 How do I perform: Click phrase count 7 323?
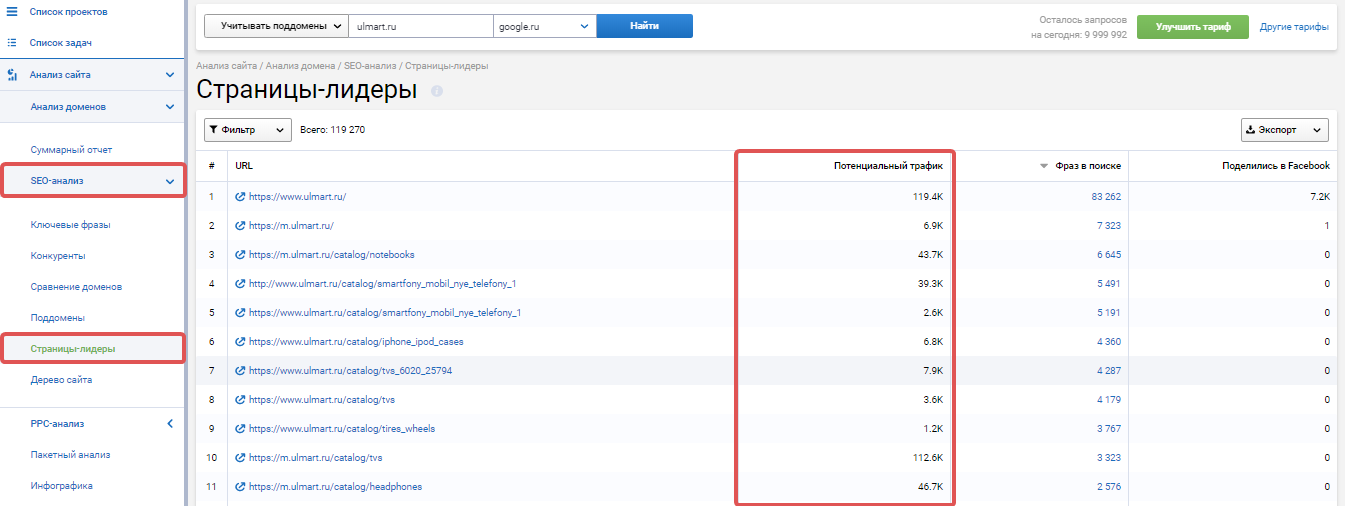(x=1109, y=226)
